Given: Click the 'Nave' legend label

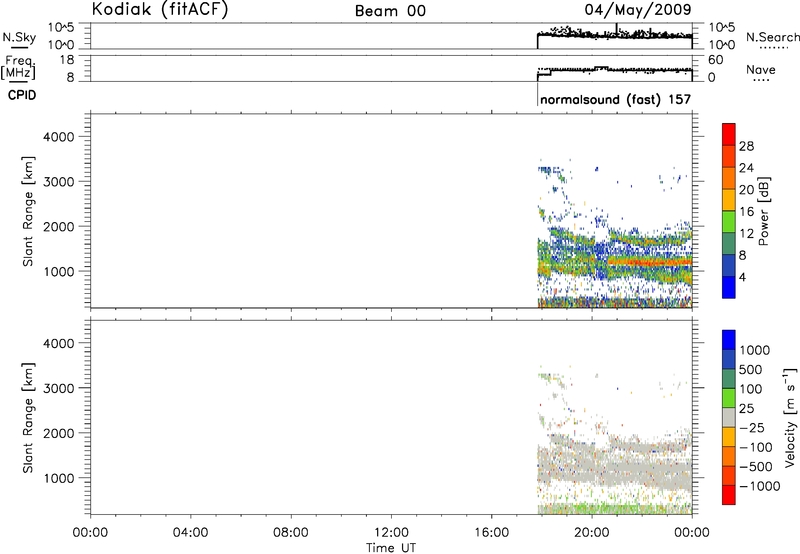Looking at the screenshot, I should pos(761,69).
